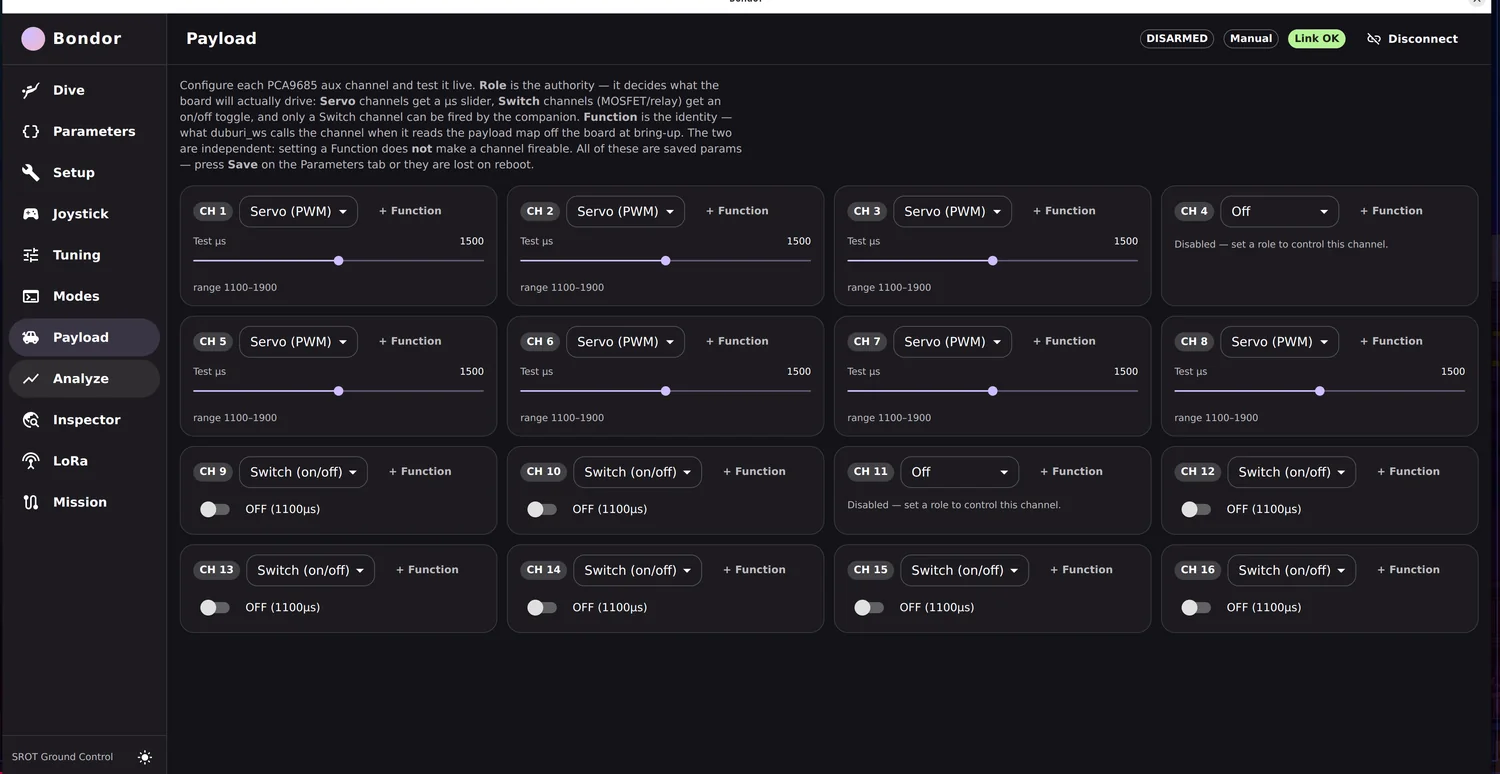Open CH 13 role dropdown
The height and width of the screenshot is (774, 1500).
pos(310,570)
